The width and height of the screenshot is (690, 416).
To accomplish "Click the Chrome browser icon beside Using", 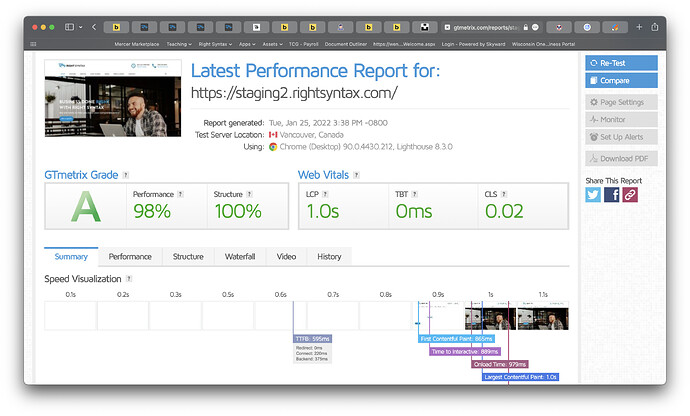I will pos(273,147).
